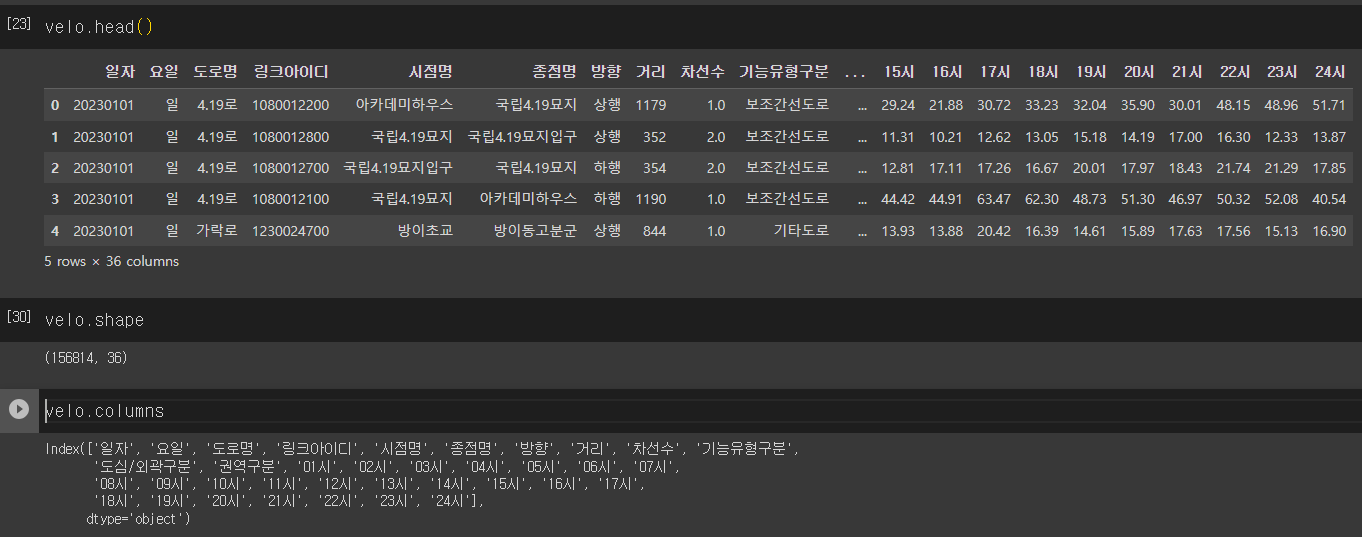Click '권역구분' in the Index output
1362x537 pixels.
click(x=248, y=466)
